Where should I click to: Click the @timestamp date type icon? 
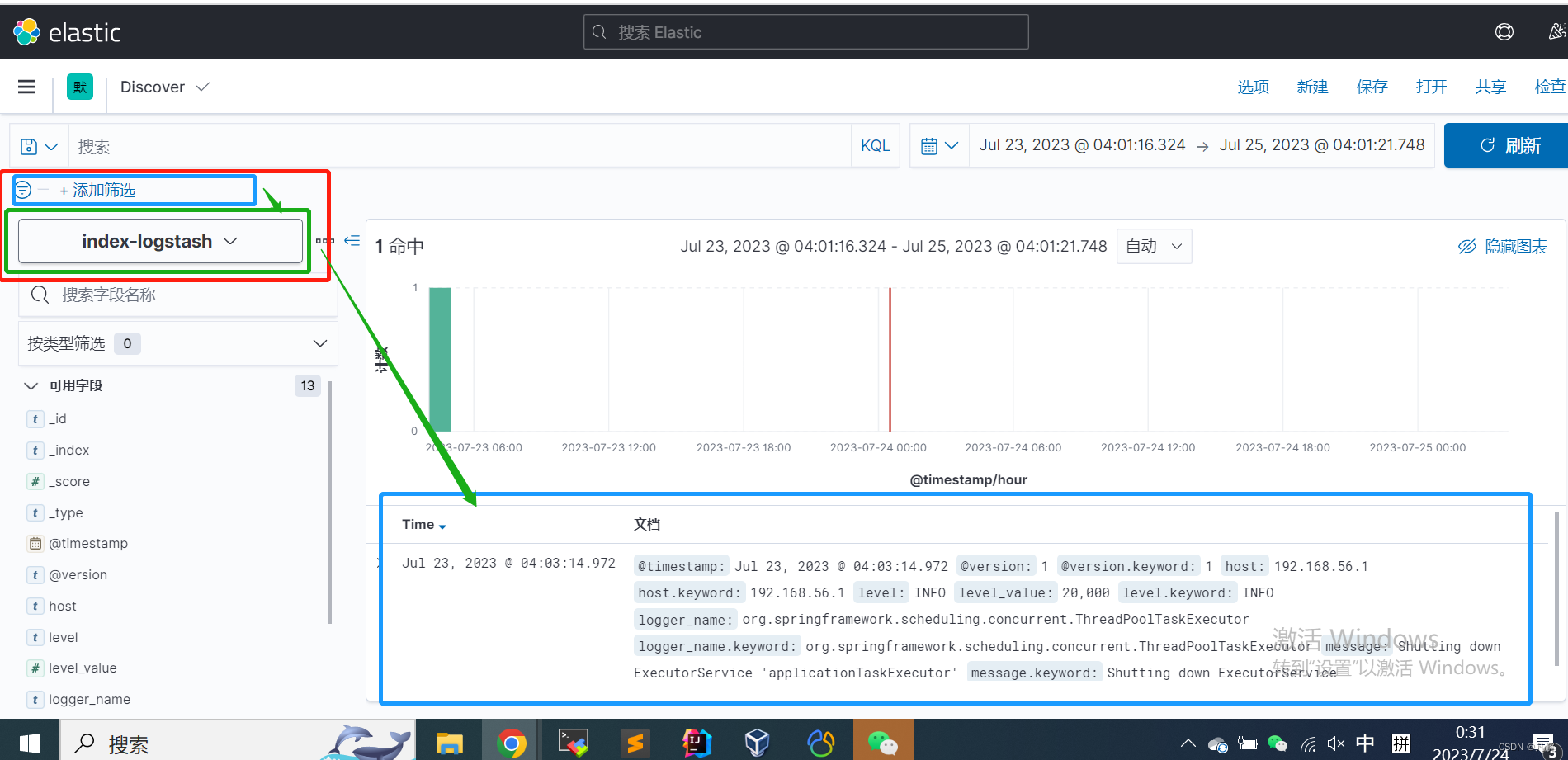(x=35, y=543)
